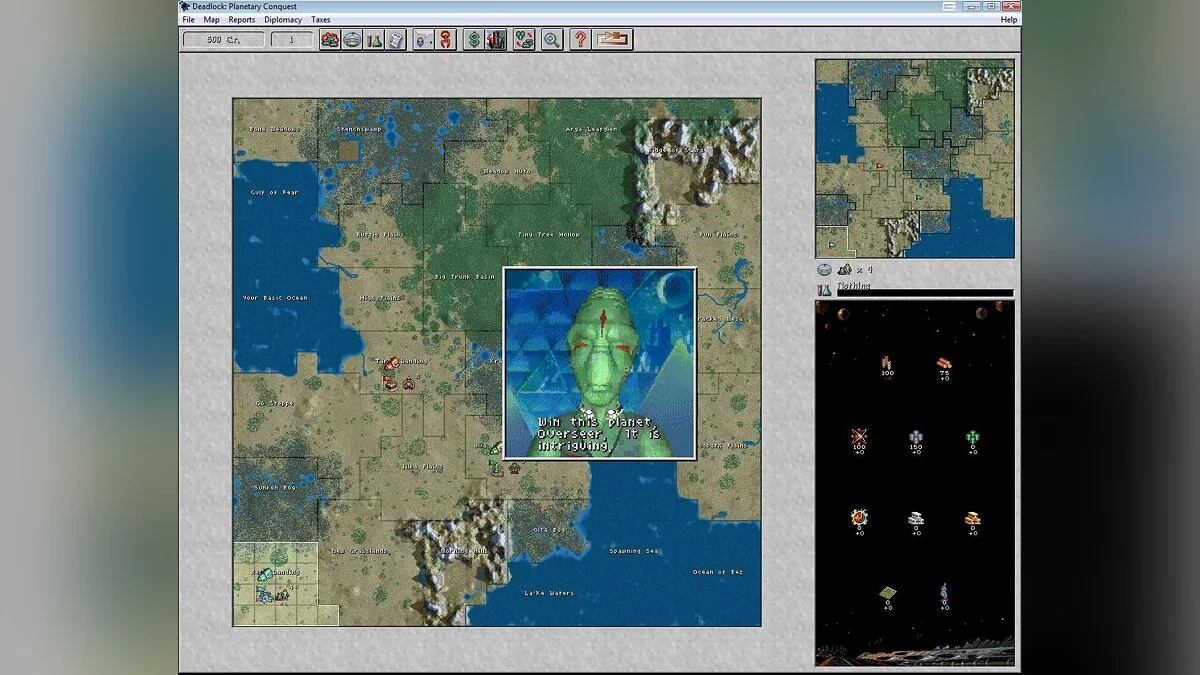
Task: Open finances with the green dollar icon
Action: click(x=474, y=40)
